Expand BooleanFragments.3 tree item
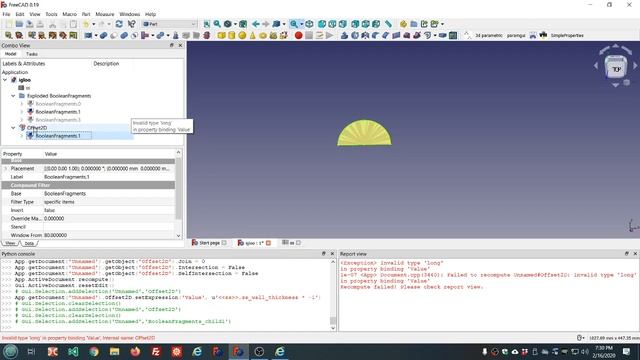640x360 pixels. [22, 120]
